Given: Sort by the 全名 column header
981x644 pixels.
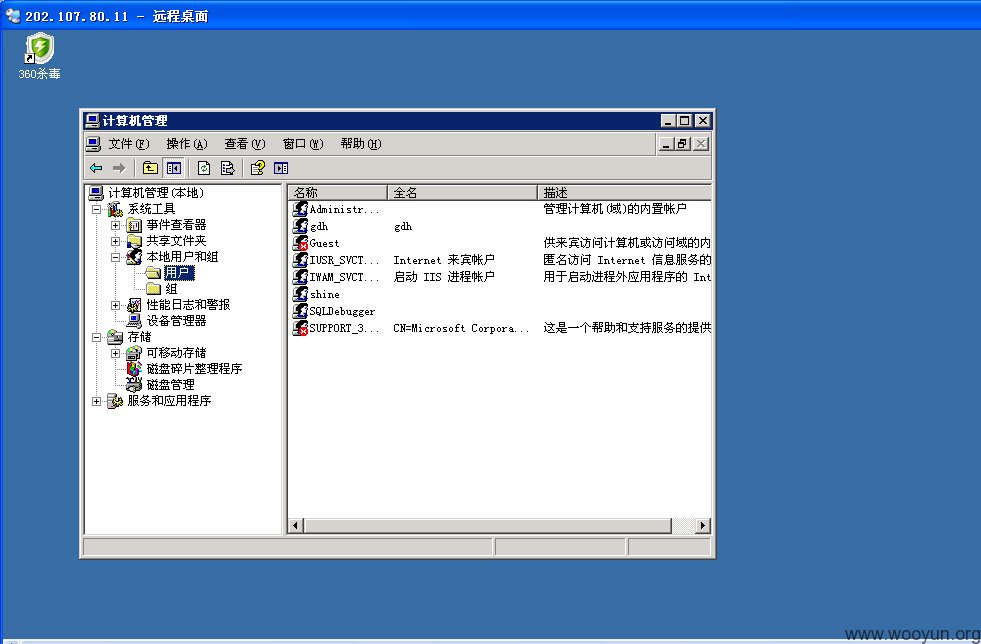Looking at the screenshot, I should click(462, 192).
